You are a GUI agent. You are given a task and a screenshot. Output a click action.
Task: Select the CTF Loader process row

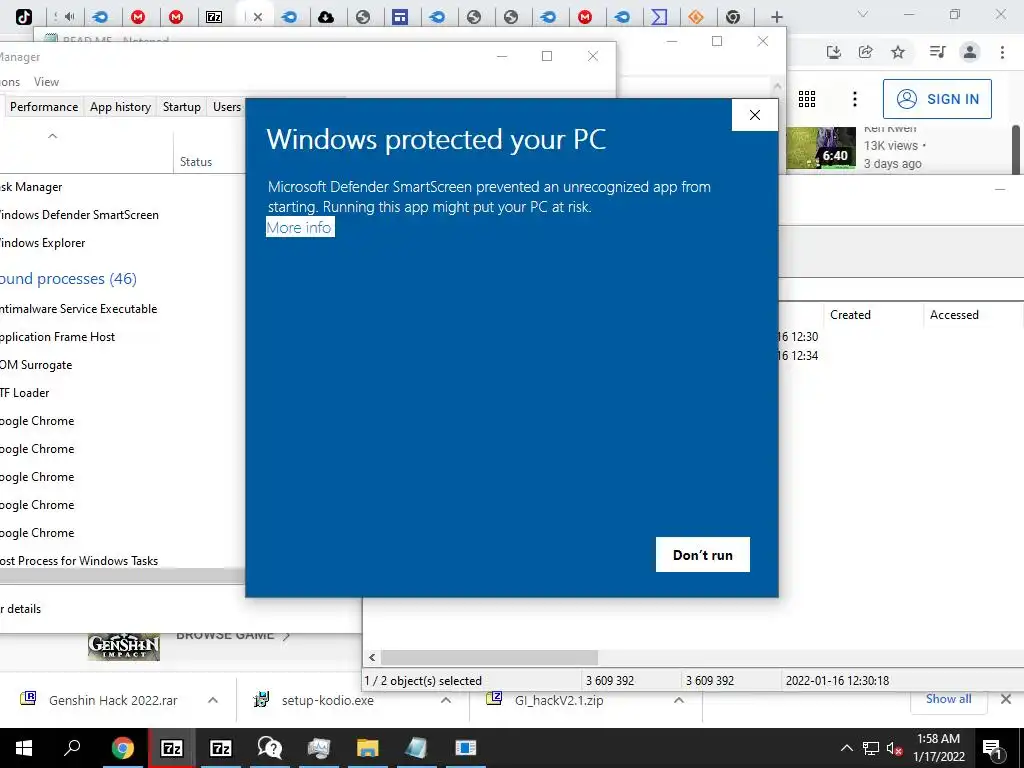pyautogui.click(x=122, y=393)
